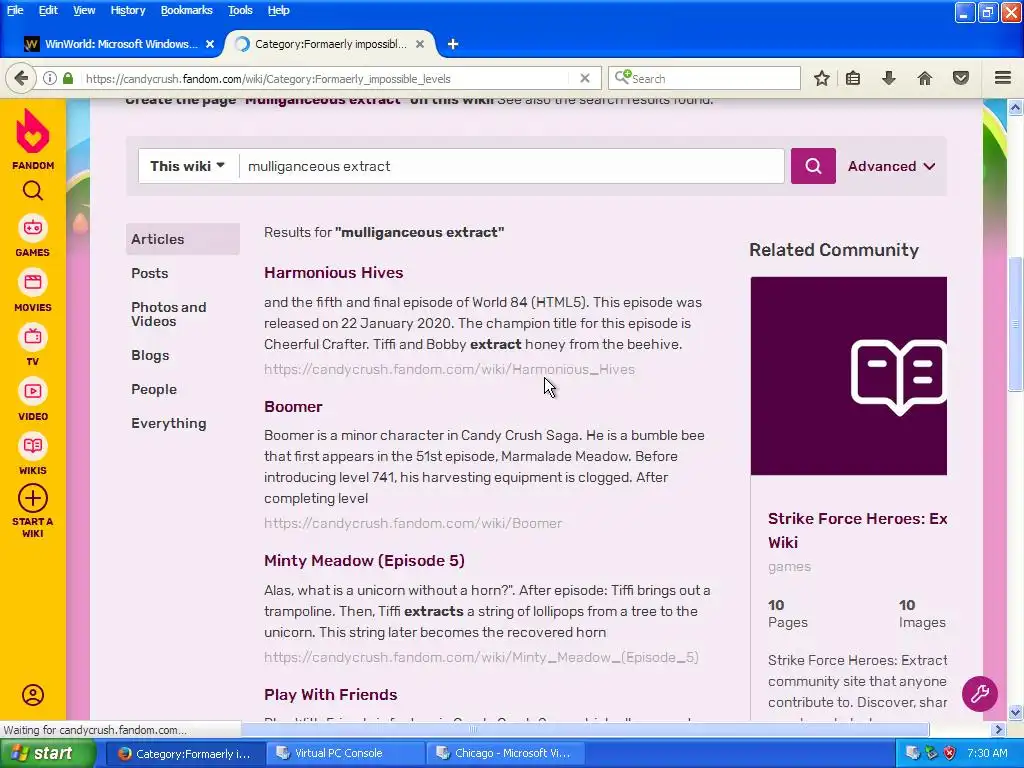Click the Pocket save icon
1024x768 pixels.
pyautogui.click(x=961, y=78)
